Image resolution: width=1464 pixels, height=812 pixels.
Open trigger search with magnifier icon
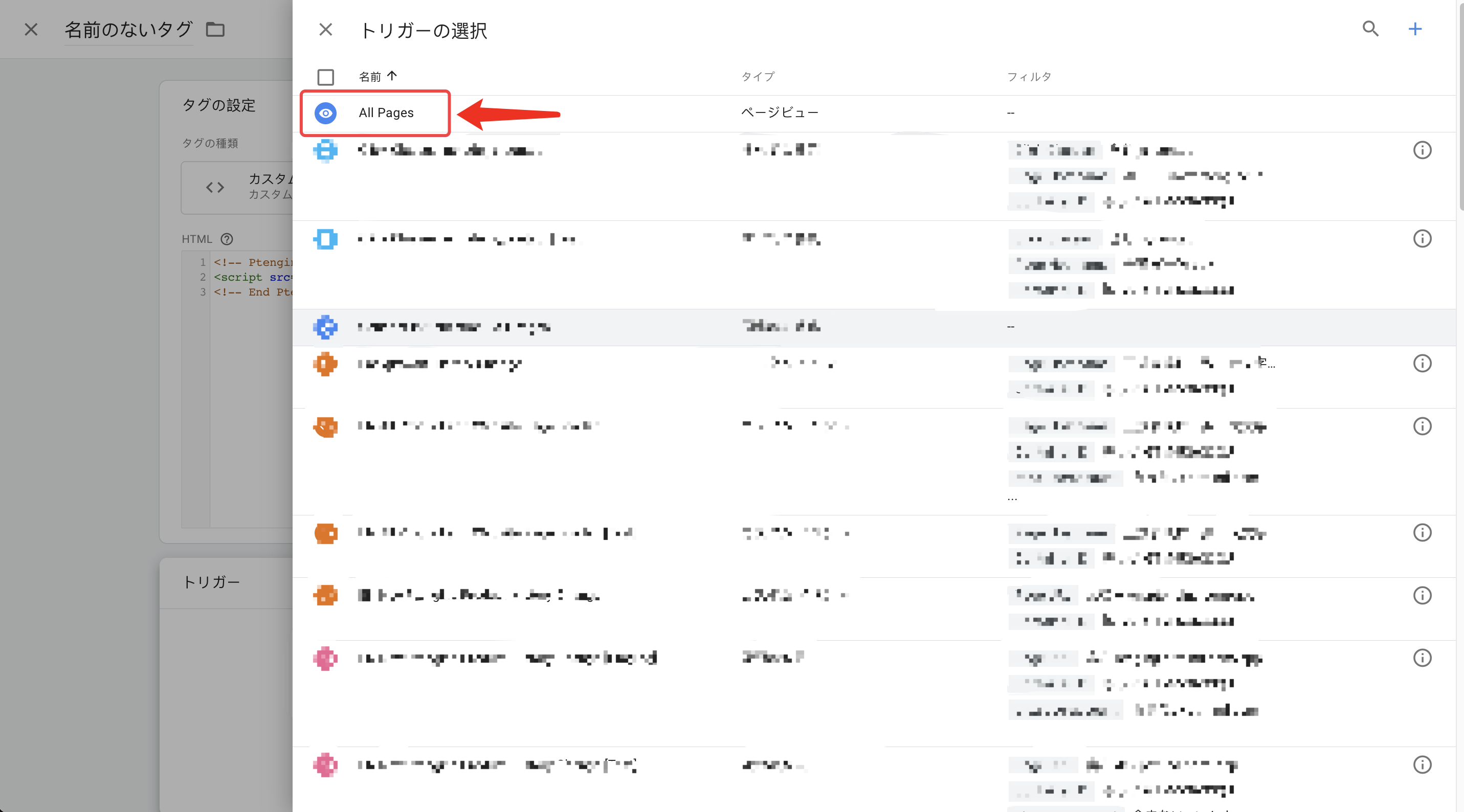click(x=1370, y=29)
